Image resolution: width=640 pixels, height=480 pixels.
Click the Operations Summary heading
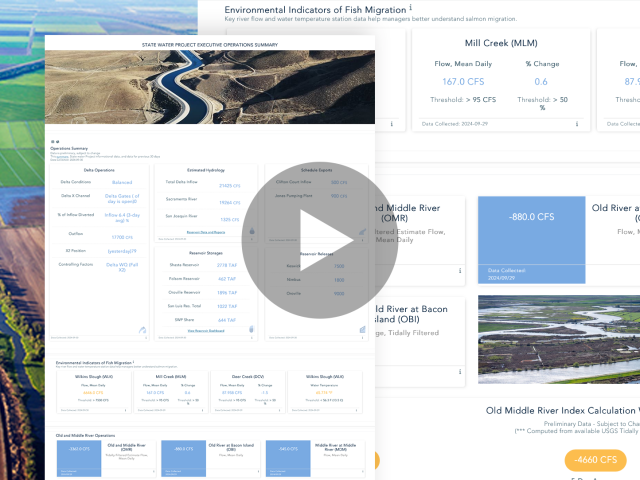69,149
